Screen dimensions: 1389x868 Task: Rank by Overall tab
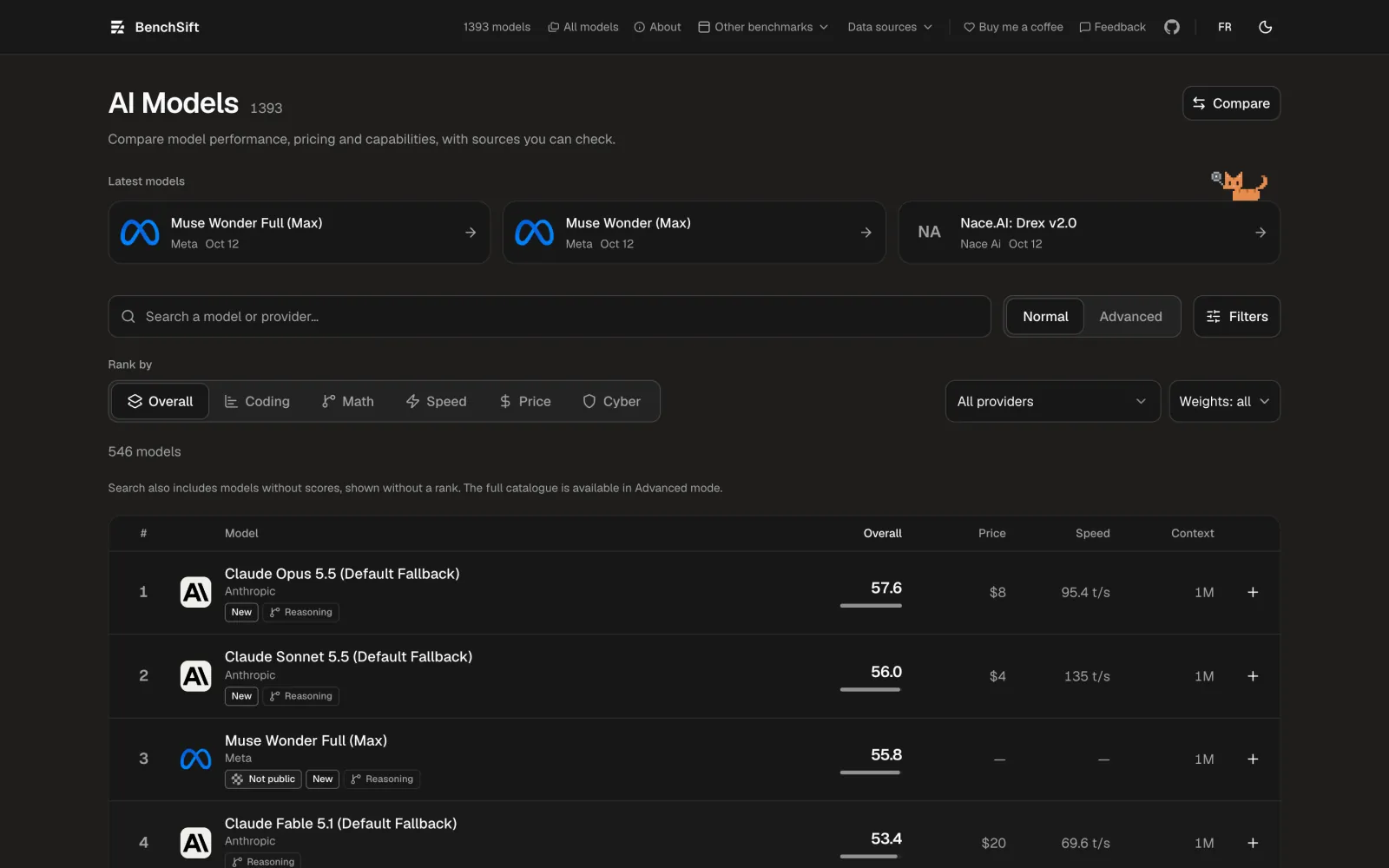tap(161, 401)
